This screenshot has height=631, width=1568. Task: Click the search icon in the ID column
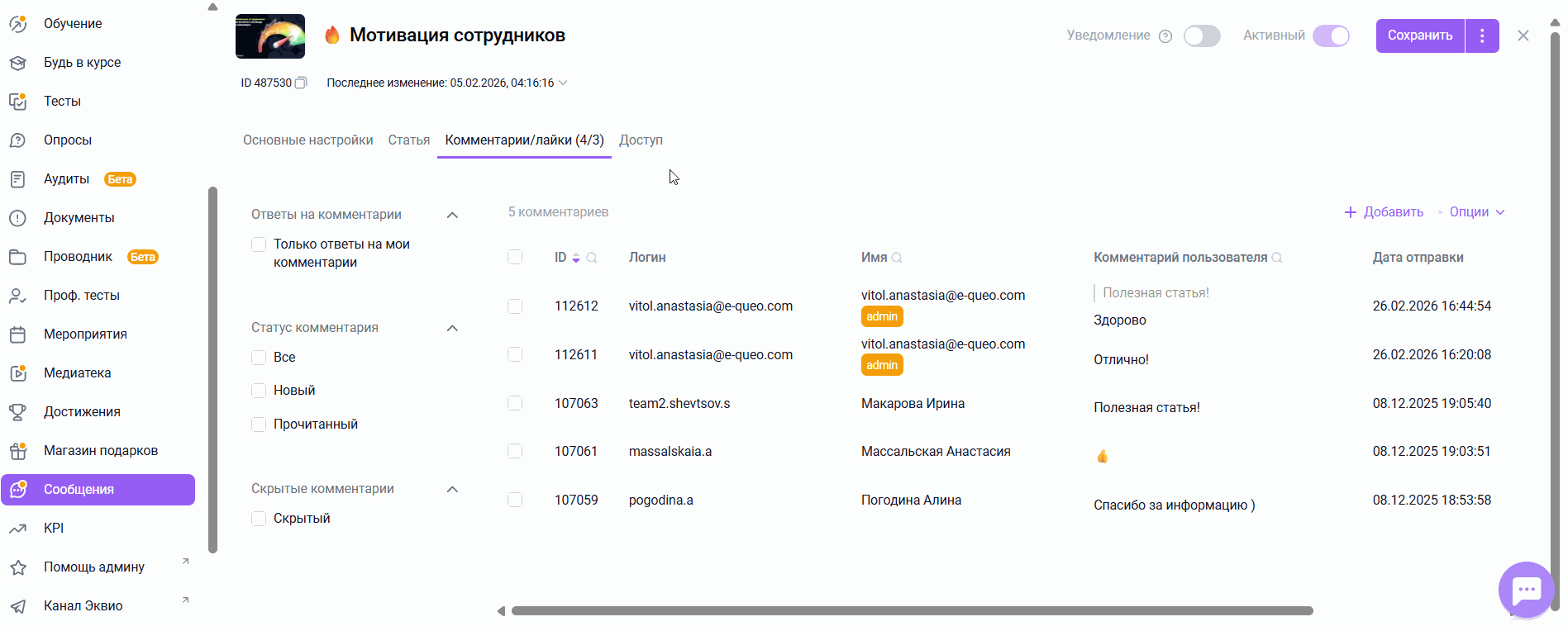click(592, 258)
